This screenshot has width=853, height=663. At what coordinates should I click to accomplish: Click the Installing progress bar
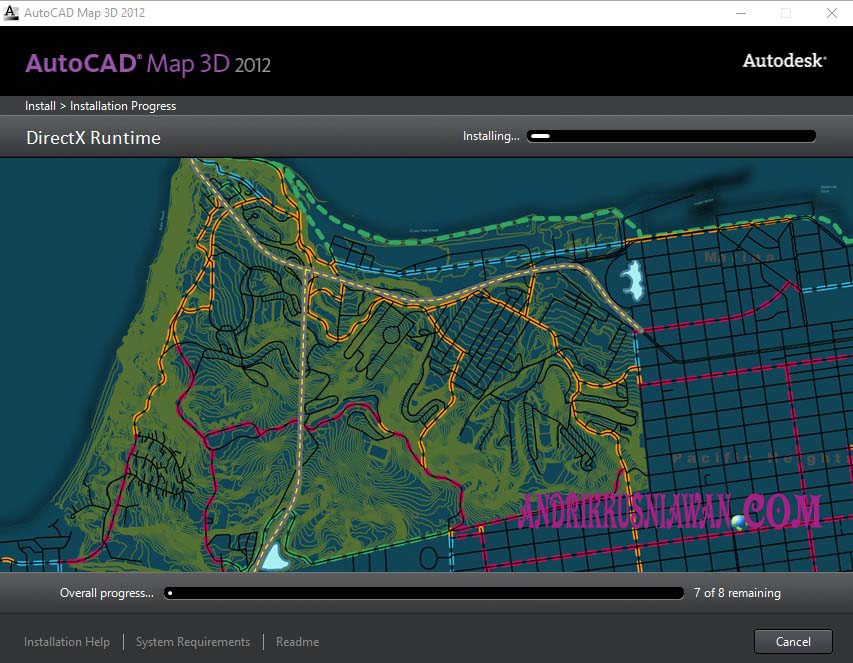(670, 135)
